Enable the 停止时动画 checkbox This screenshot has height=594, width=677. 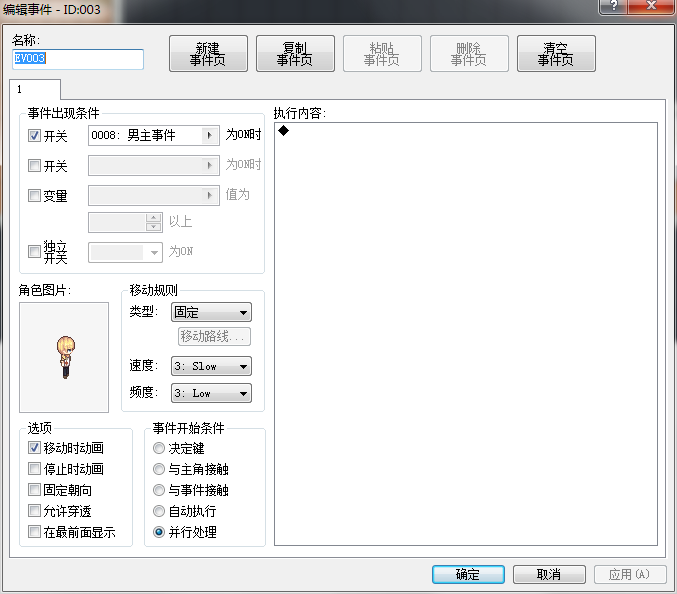pyautogui.click(x=34, y=468)
